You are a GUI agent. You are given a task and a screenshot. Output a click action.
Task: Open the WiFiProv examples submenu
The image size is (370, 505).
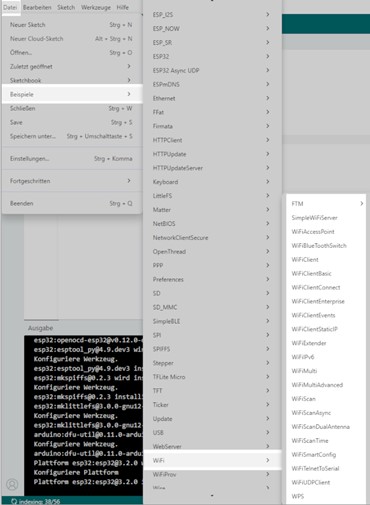pos(212,474)
